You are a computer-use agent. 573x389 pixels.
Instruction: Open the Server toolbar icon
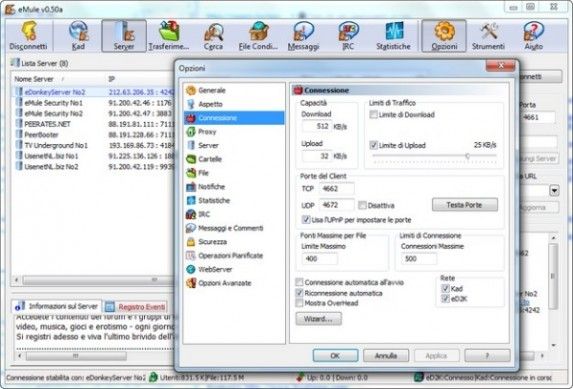(124, 35)
